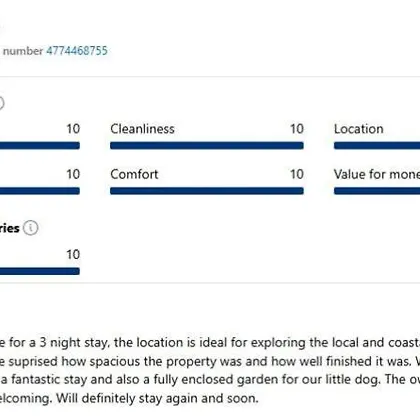Click the Location rating bar
This screenshot has width=420, height=420.
tap(377, 146)
